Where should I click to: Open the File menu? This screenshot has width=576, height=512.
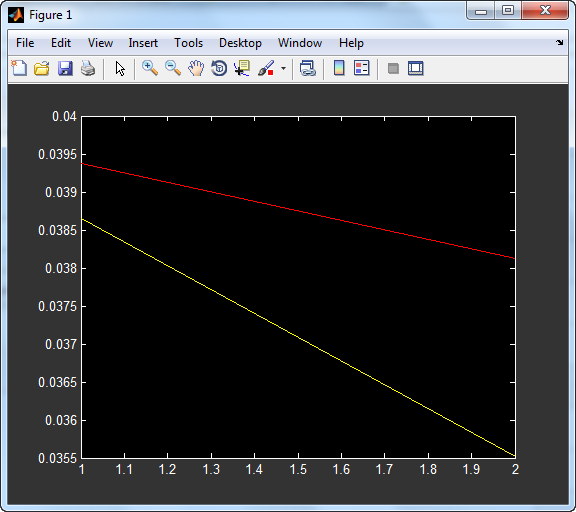[25, 43]
